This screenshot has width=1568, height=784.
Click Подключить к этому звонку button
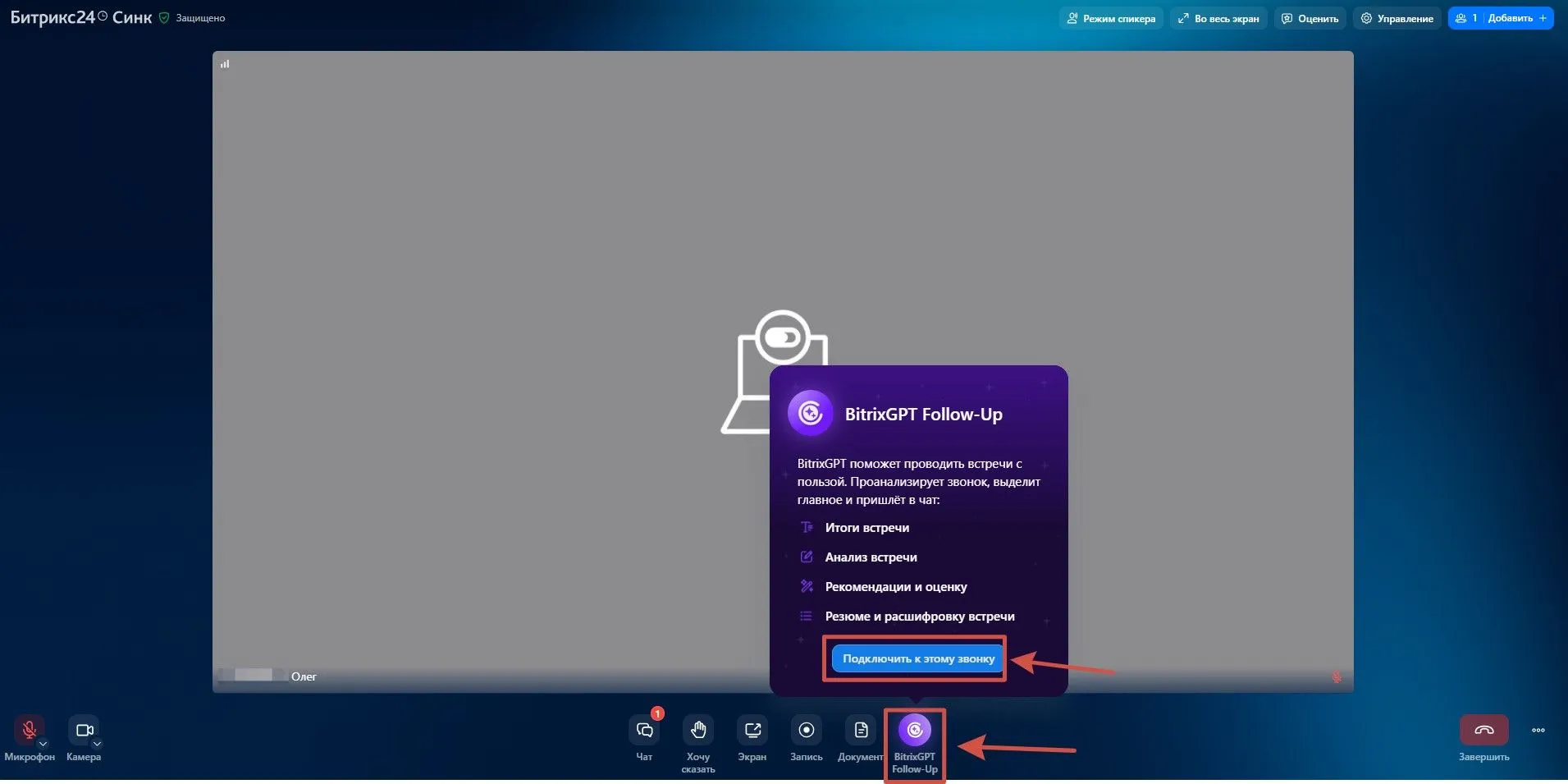(x=918, y=658)
